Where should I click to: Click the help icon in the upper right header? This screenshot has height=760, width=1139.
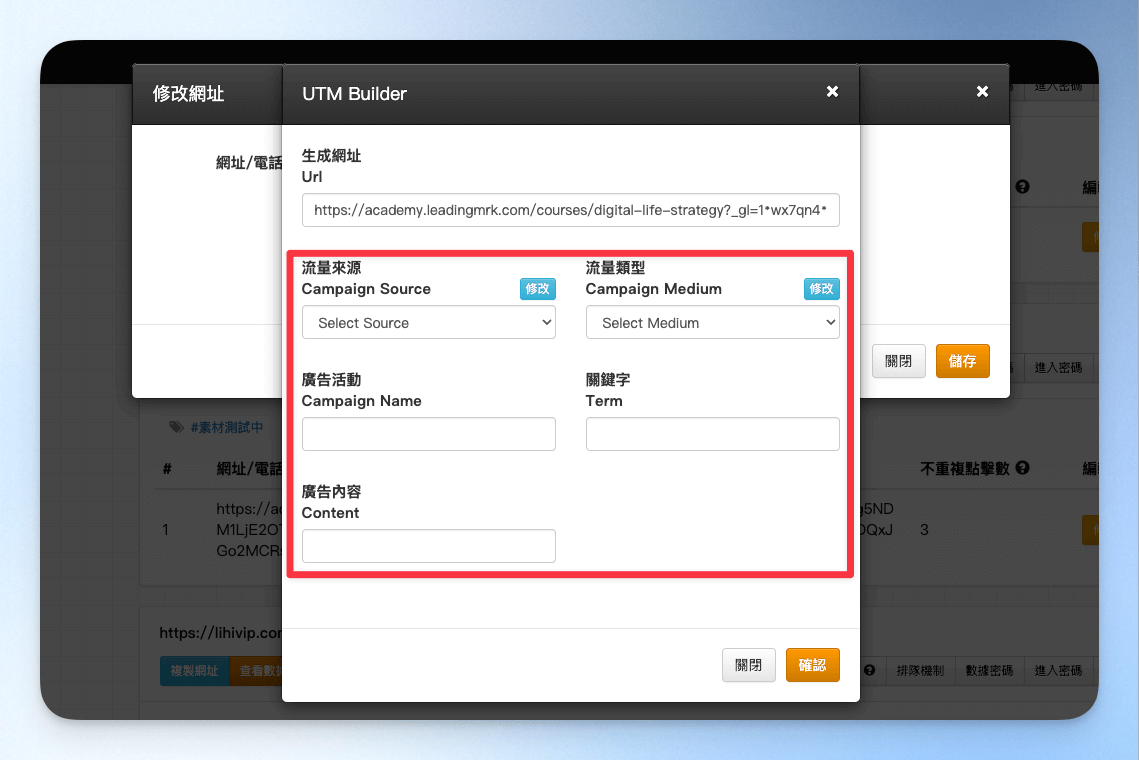pos(1023,187)
